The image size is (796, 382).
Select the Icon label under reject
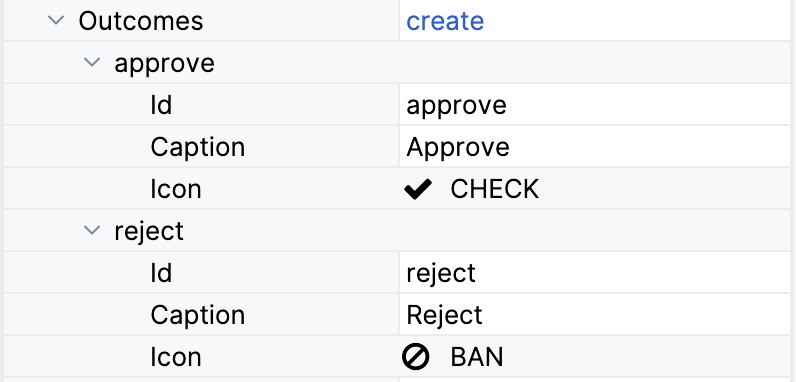[176, 357]
